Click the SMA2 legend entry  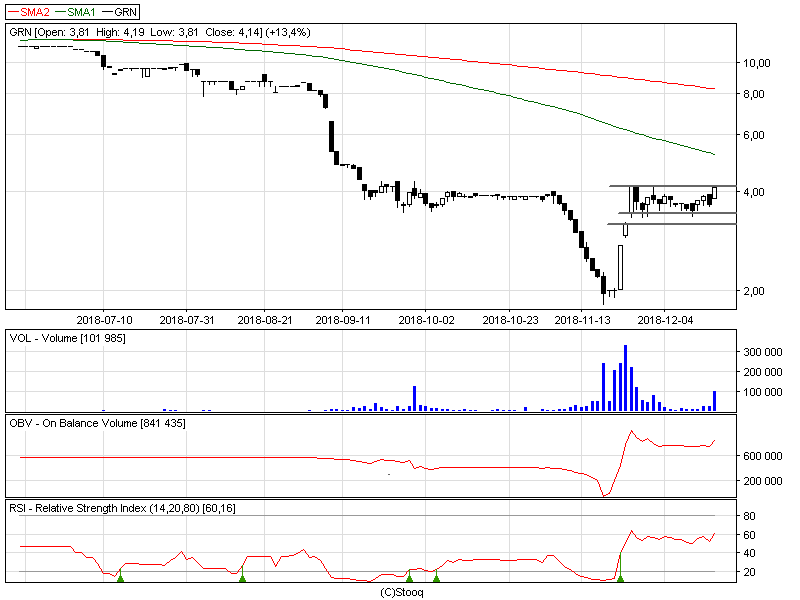coord(29,12)
